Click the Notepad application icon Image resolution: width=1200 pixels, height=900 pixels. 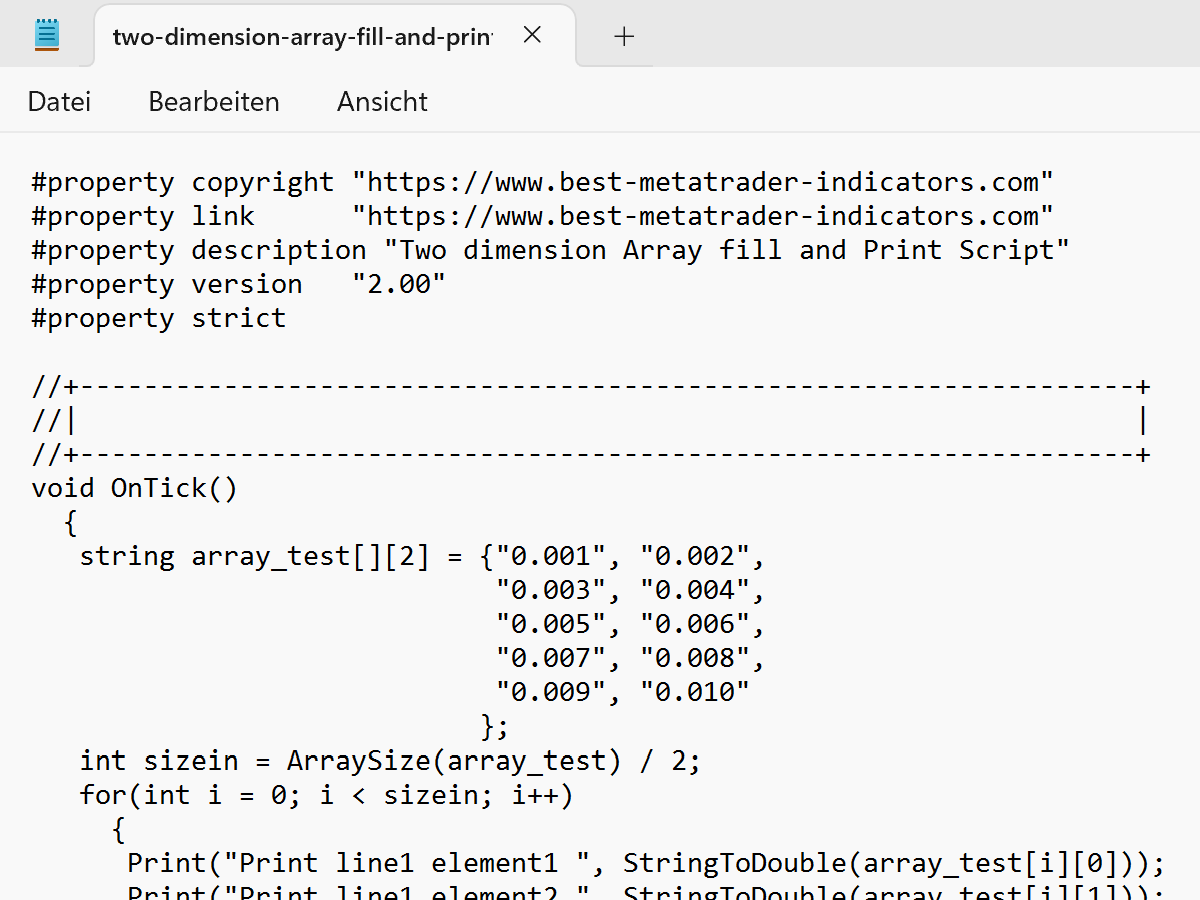pos(46,34)
